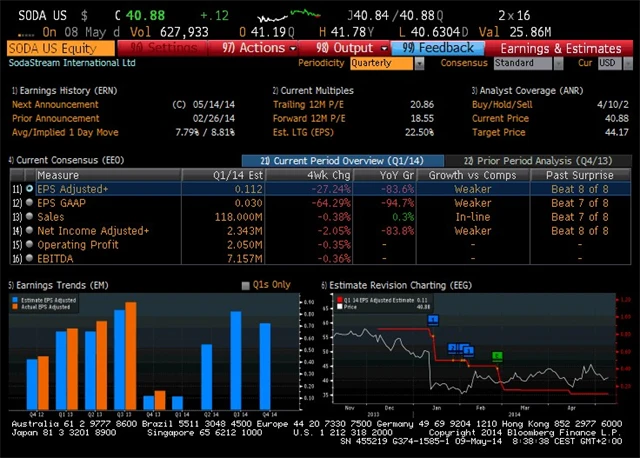640x458 pixels.
Task: Click the Actual EPS Adjusted orange legend swatch
Action: [14, 304]
